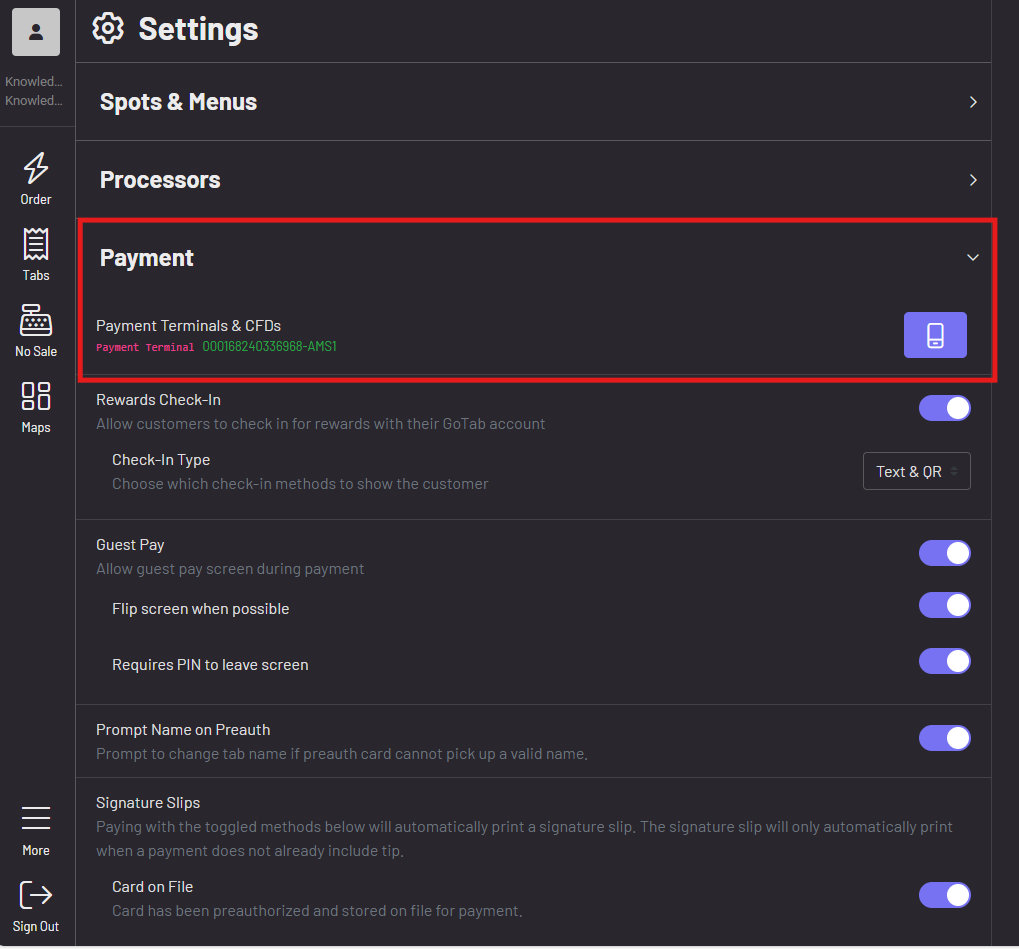Expand the Spots & Menus section
The height and width of the screenshot is (949, 1019).
coord(533,102)
